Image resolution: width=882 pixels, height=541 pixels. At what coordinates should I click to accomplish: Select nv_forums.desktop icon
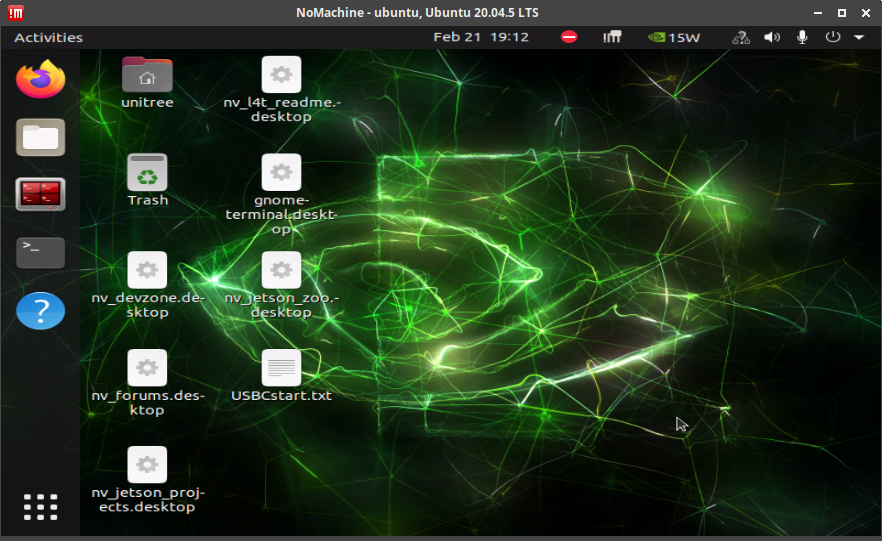coord(147,368)
